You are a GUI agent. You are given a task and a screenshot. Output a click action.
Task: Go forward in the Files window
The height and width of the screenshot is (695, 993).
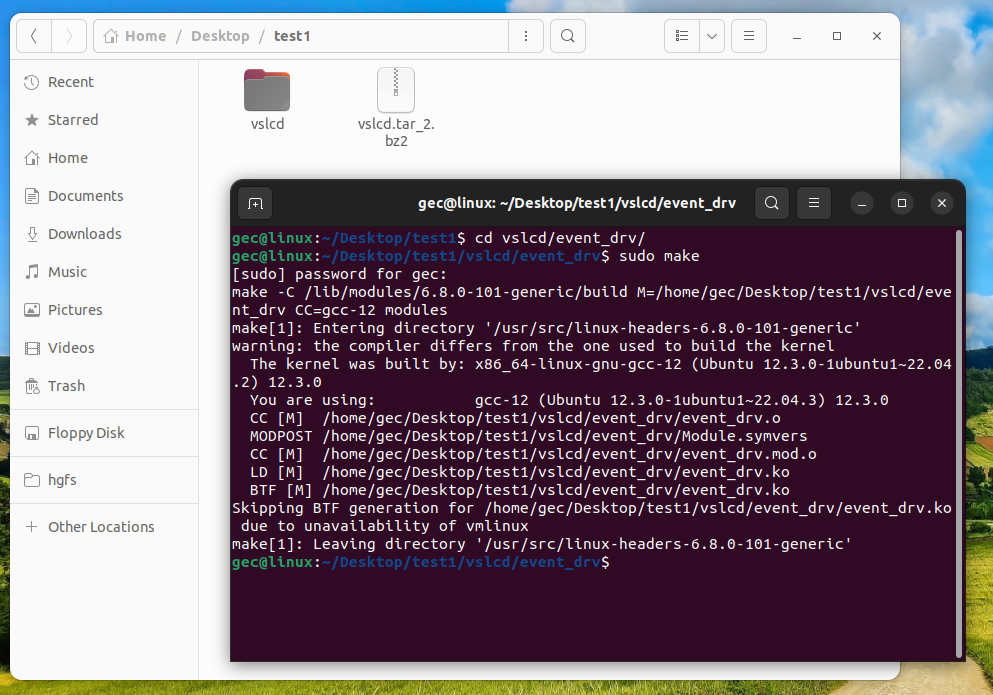tap(69, 36)
